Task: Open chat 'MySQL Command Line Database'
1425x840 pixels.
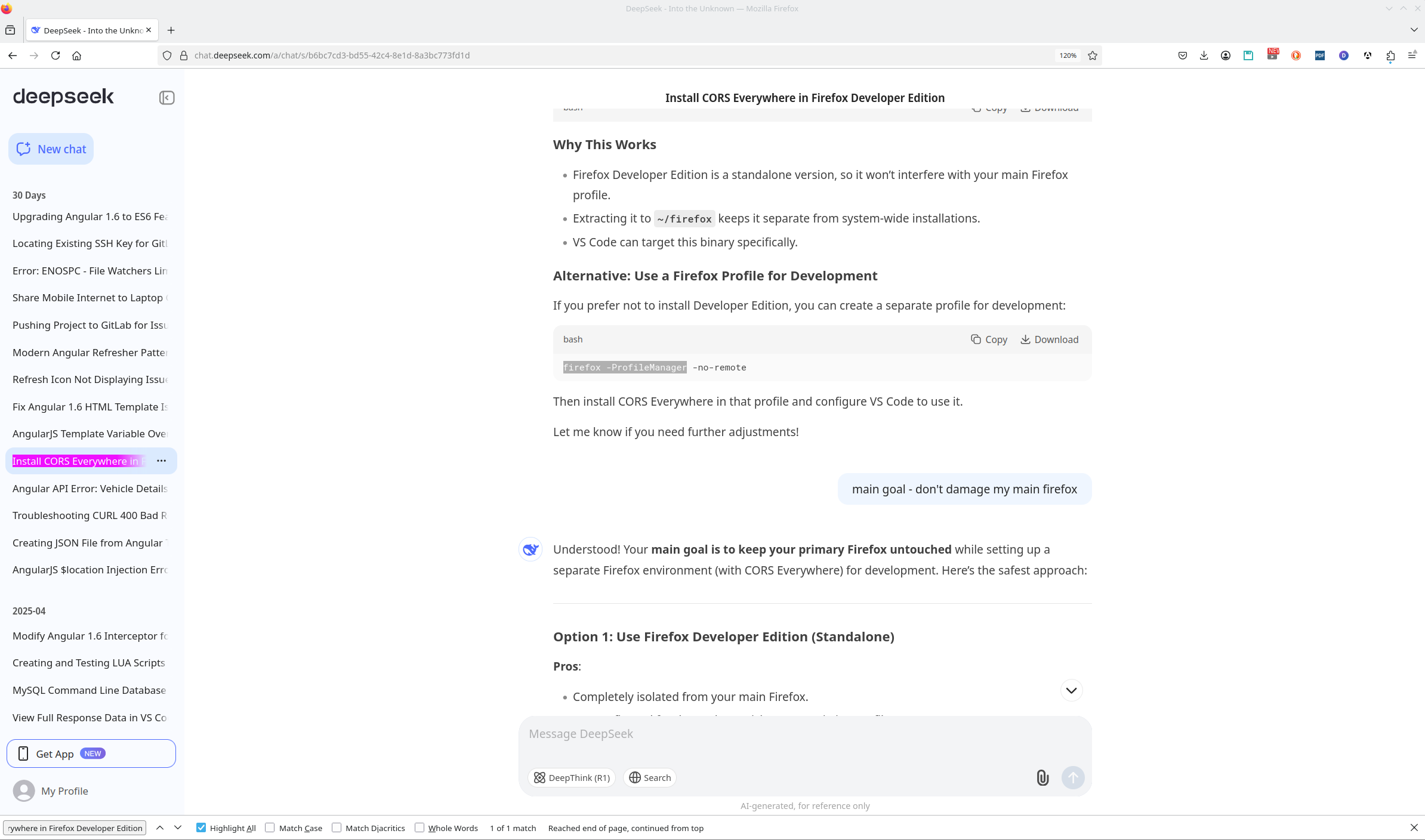Action: click(90, 690)
